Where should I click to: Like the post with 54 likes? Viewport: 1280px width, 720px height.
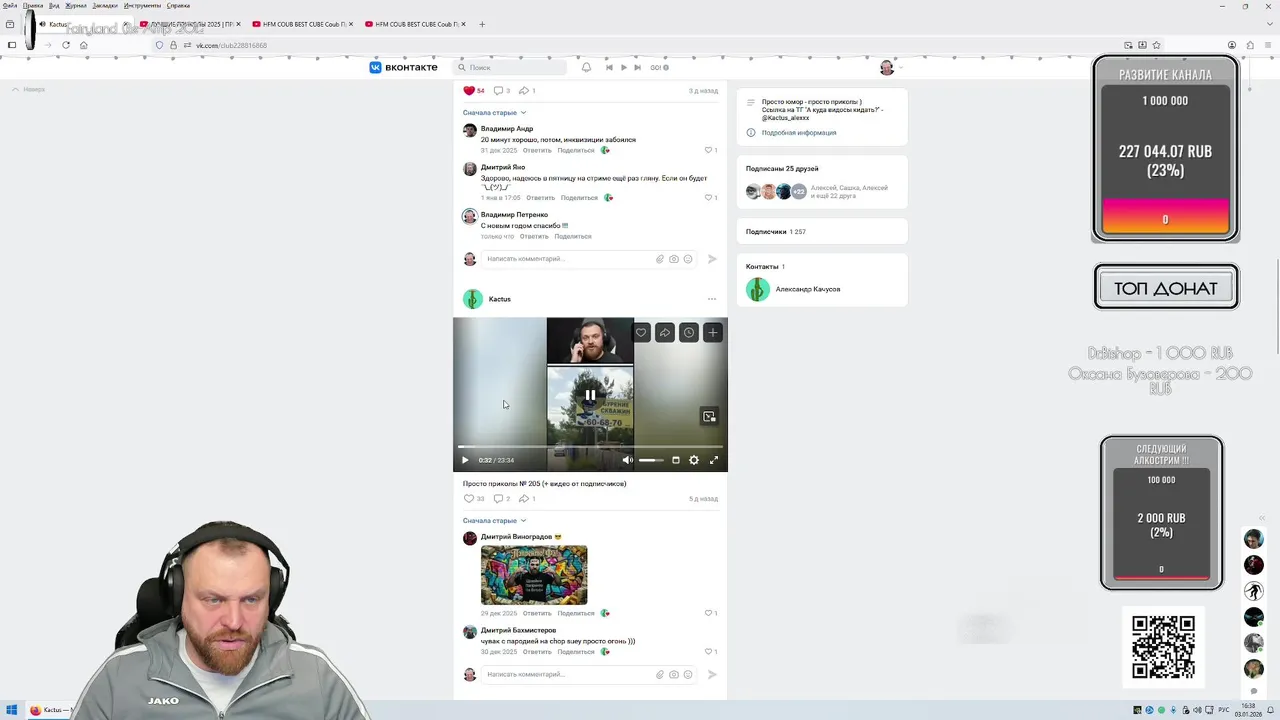[x=474, y=91]
